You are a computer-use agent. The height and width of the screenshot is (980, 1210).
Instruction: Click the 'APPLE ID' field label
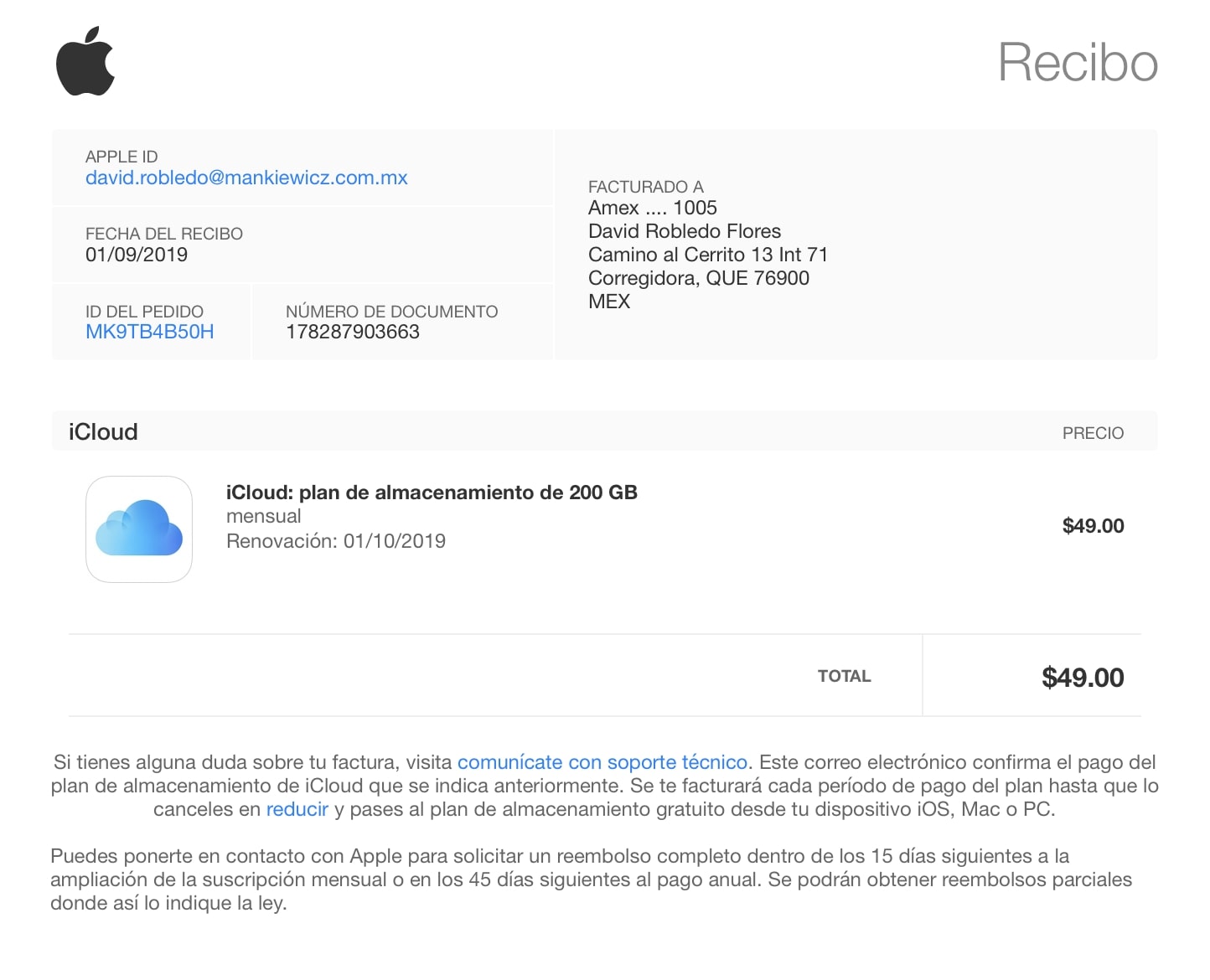point(122,157)
